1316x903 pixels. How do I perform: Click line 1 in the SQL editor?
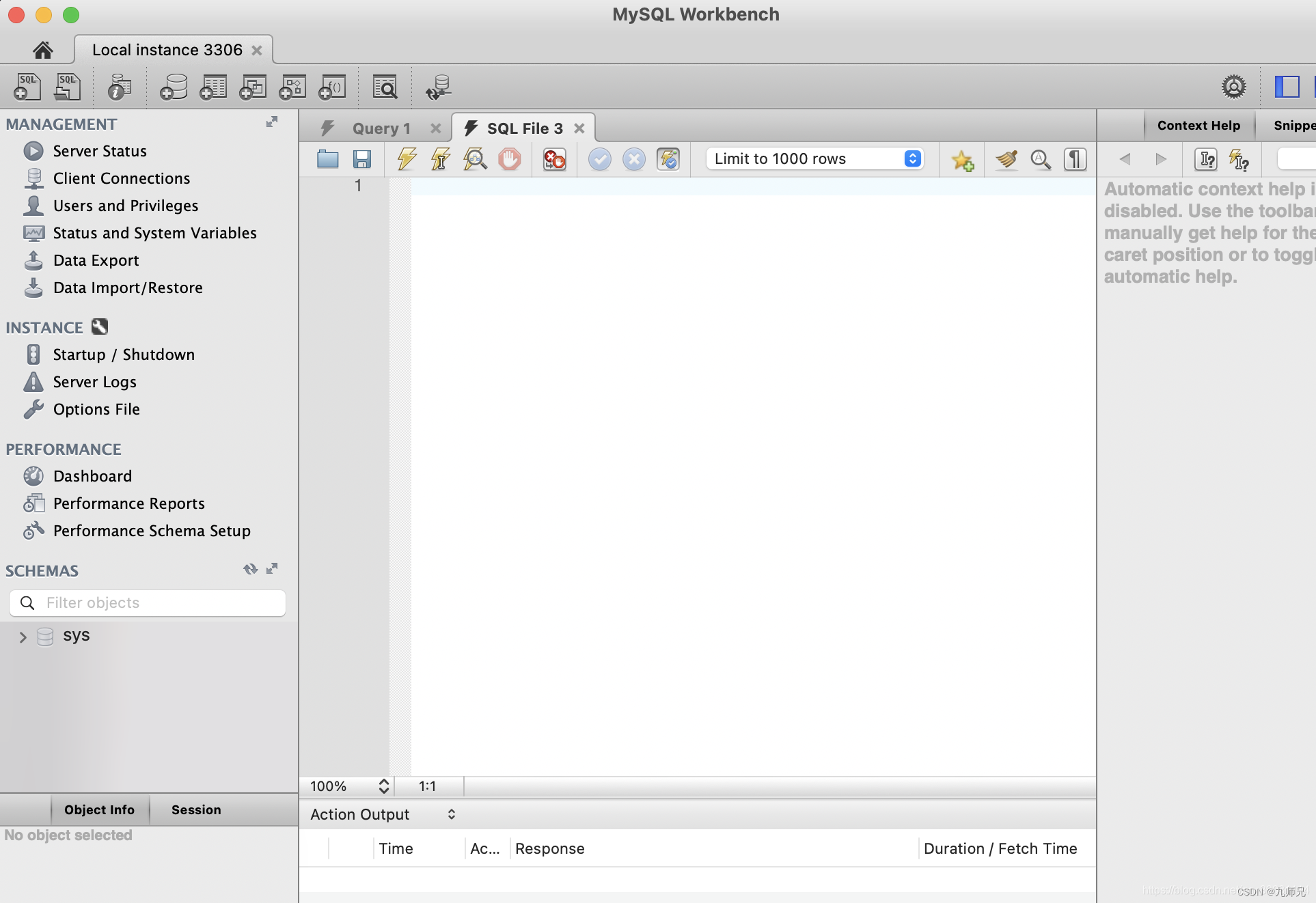tap(753, 186)
